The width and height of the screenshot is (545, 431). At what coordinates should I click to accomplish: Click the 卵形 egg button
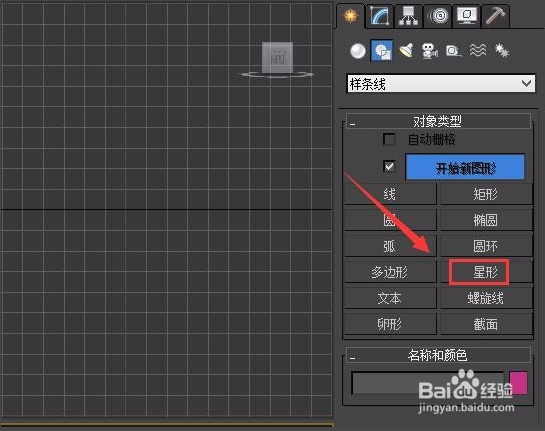(390, 324)
